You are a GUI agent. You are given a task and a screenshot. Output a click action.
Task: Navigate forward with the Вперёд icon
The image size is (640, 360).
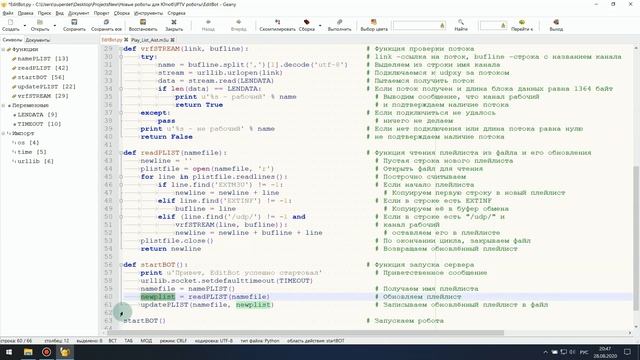pyautogui.click(x=239, y=22)
